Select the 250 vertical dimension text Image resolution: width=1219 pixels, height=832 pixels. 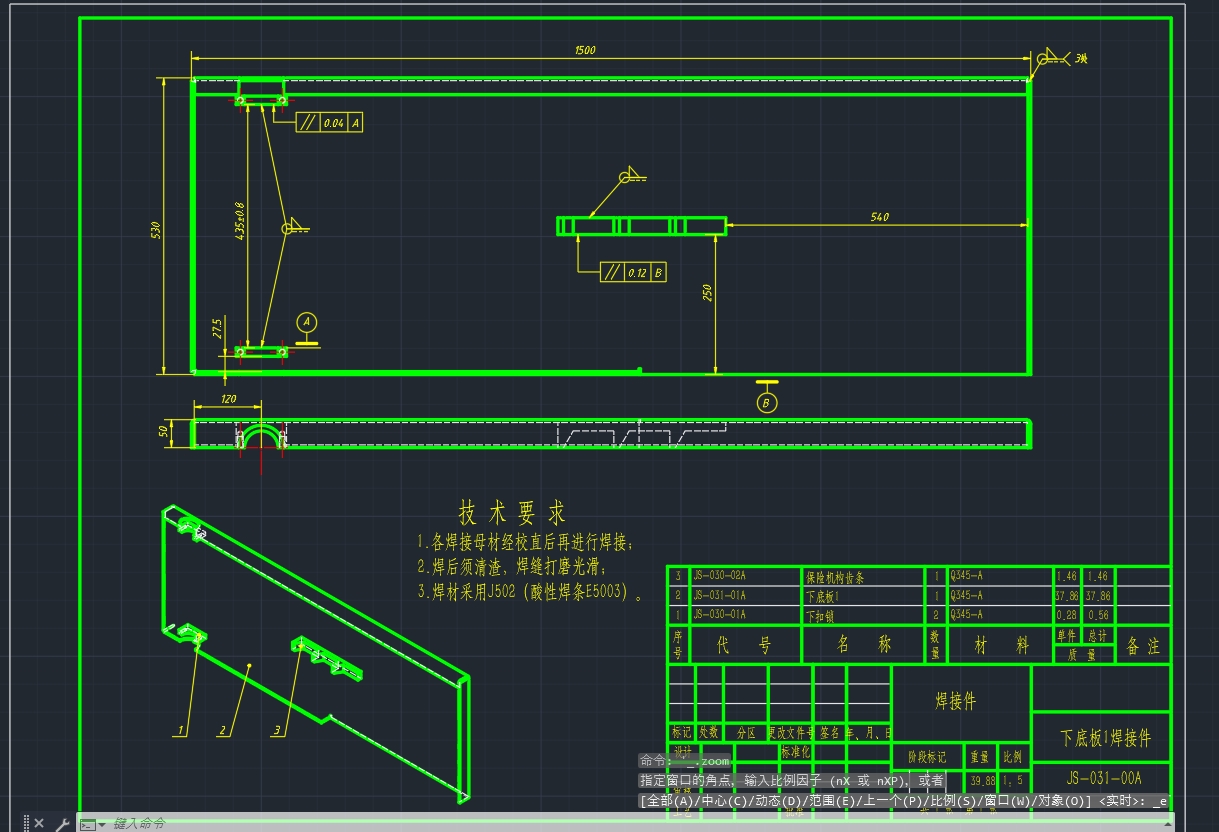coord(706,293)
